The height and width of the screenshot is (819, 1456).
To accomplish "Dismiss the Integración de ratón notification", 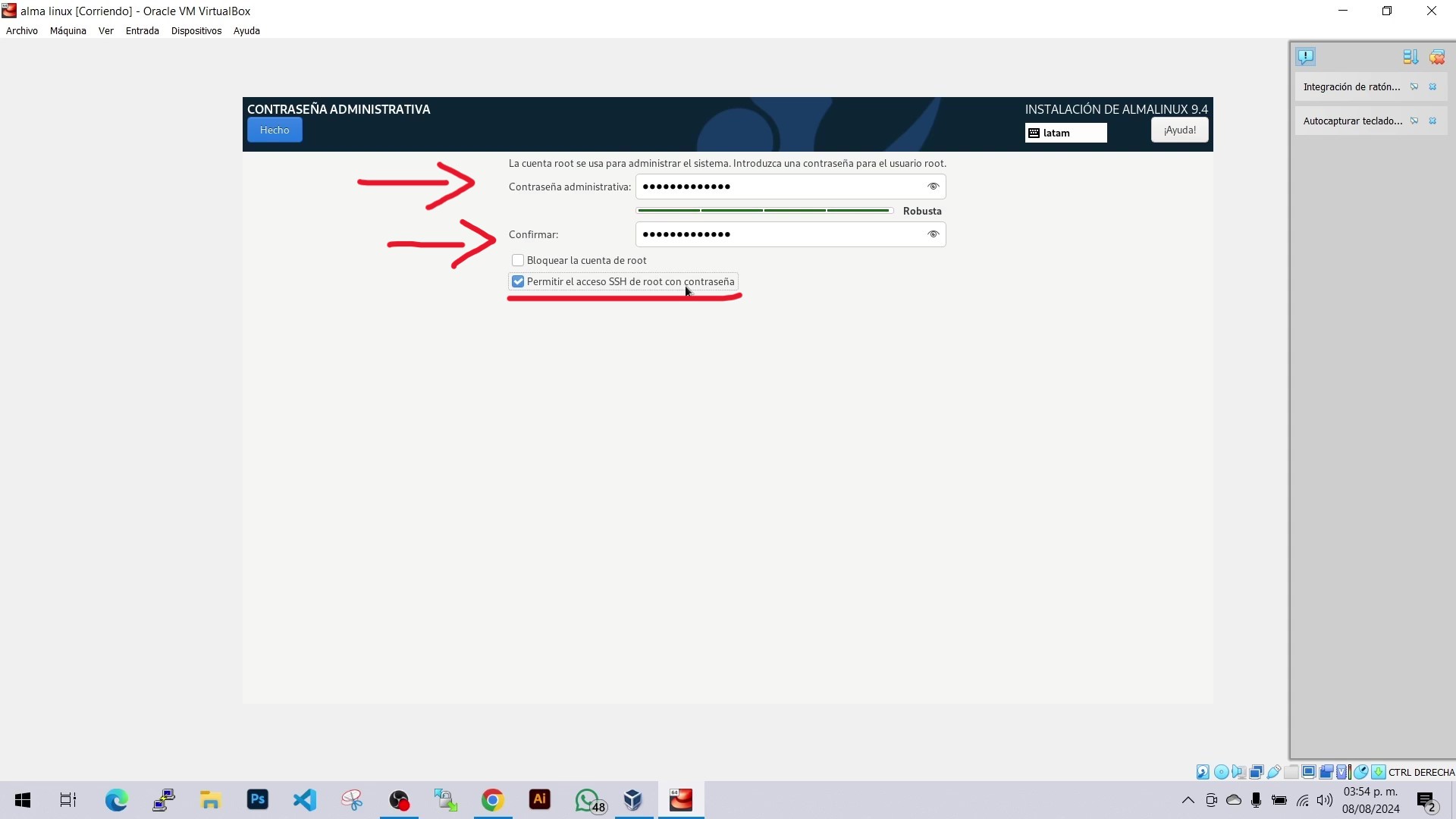I will 1432,87.
